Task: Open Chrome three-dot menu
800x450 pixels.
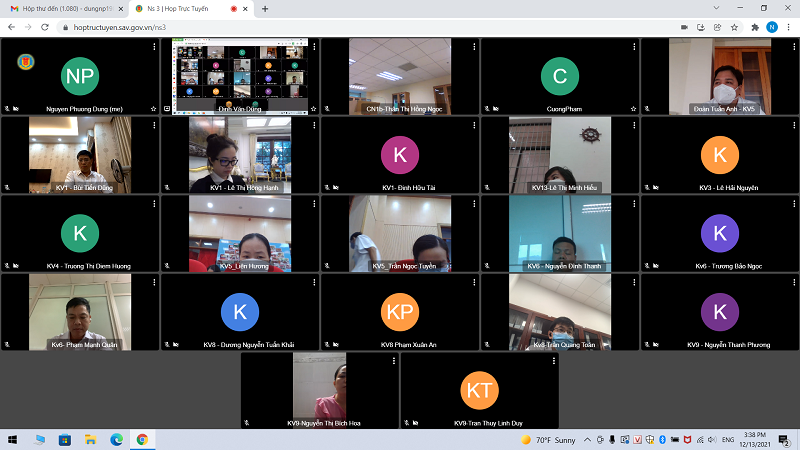Action: [x=789, y=27]
